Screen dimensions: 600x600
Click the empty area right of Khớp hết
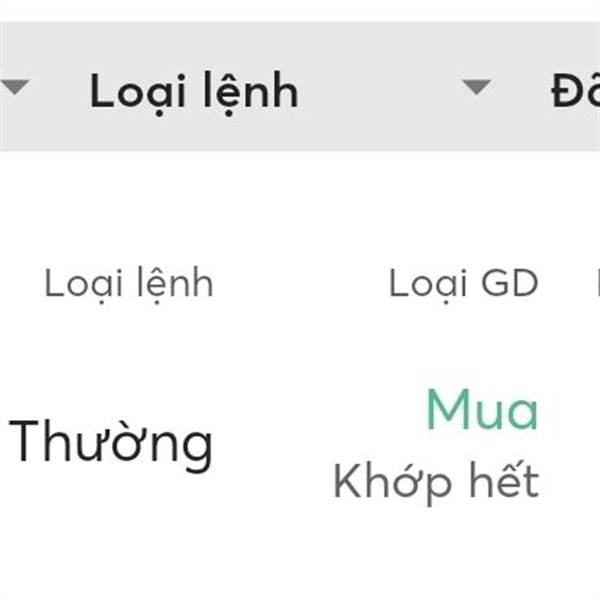[x=572, y=482]
